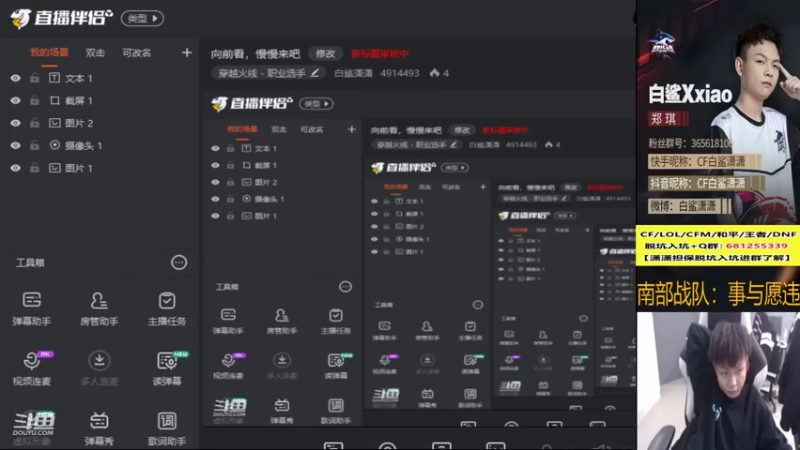800x450 pixels.
Task: Click the 工具箱 section label
Action: click(x=30, y=263)
